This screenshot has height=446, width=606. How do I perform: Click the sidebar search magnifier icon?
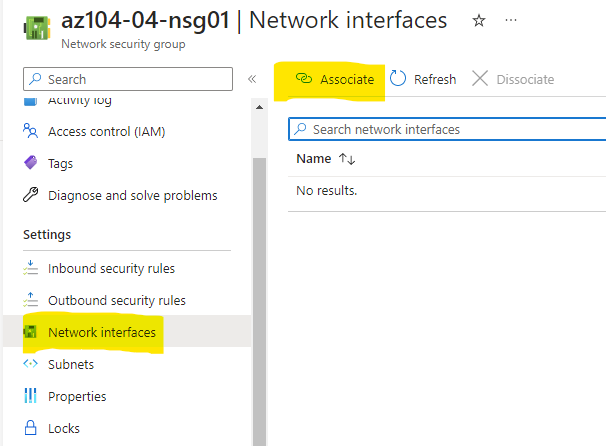coord(35,79)
